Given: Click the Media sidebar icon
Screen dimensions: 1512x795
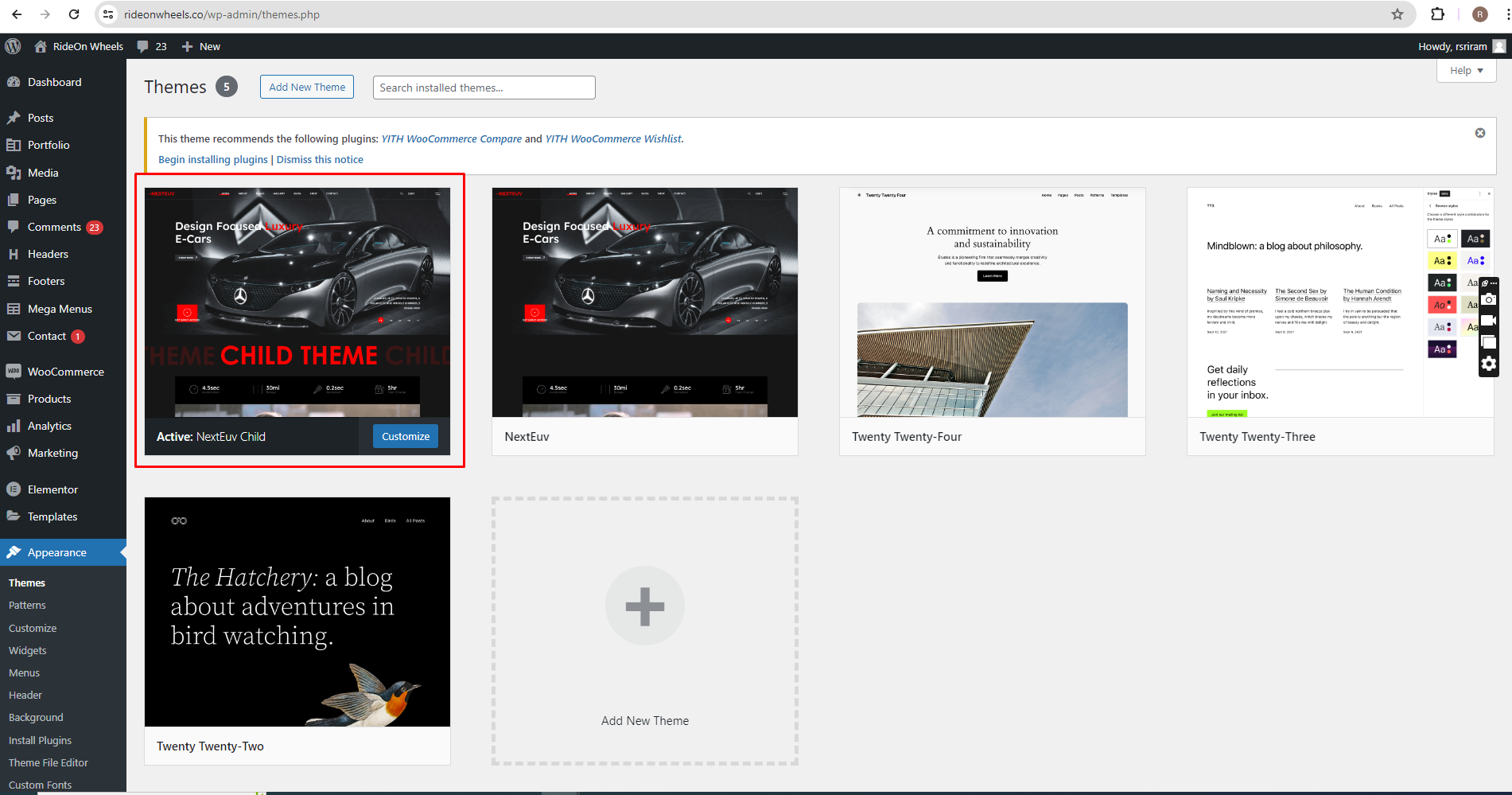Looking at the screenshot, I should [14, 173].
